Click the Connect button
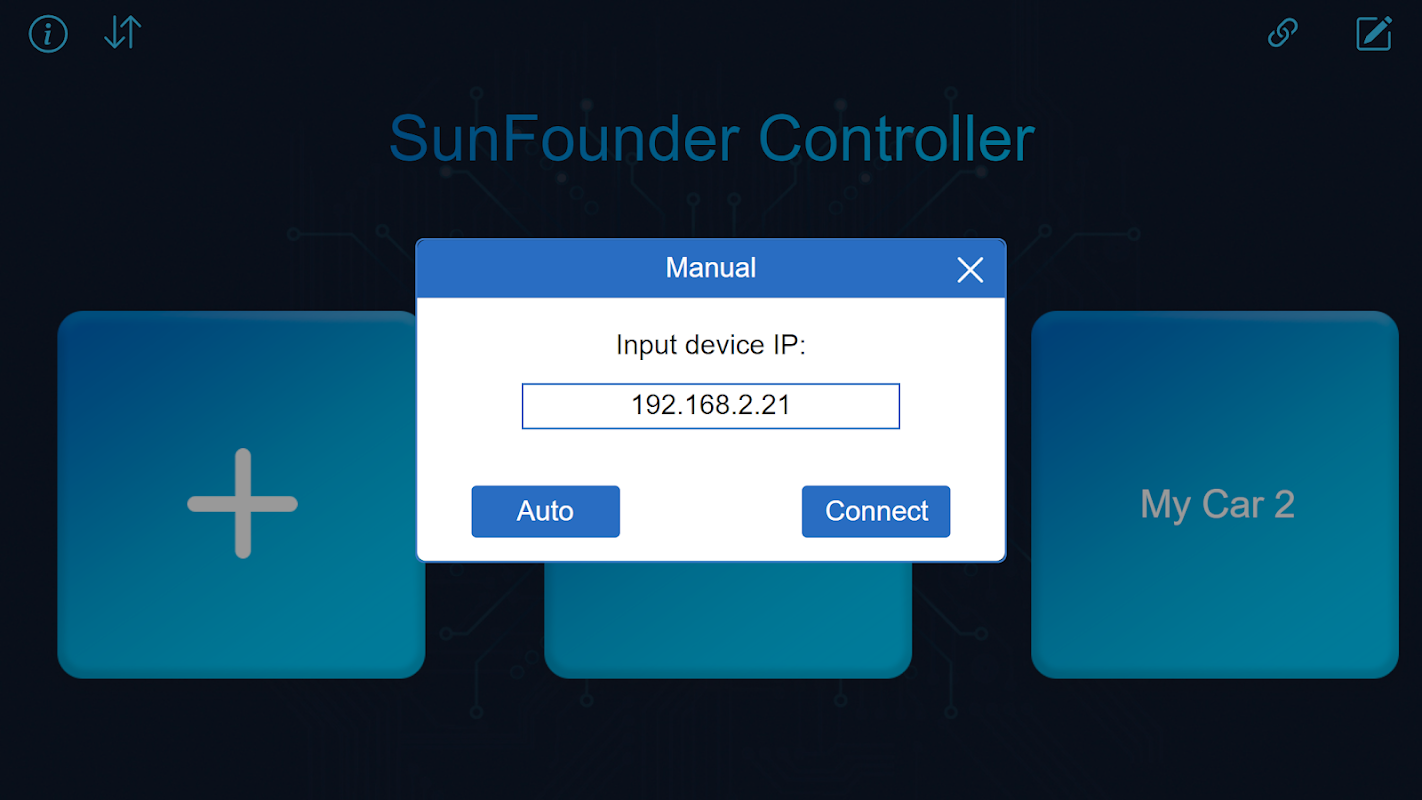1422x800 pixels. coord(876,511)
